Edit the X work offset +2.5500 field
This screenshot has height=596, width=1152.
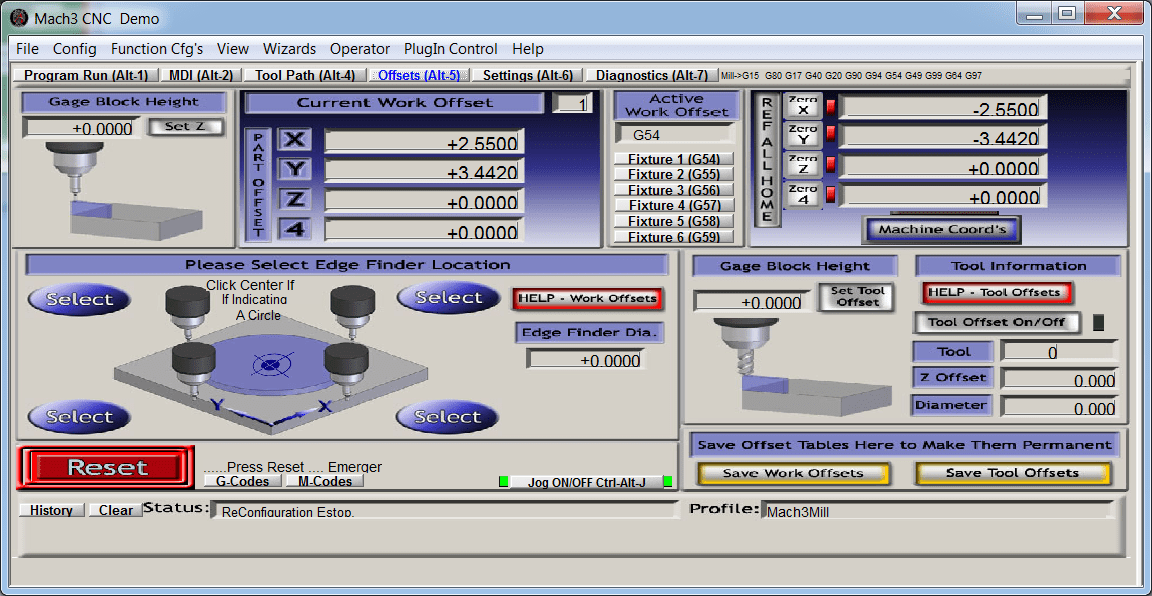click(424, 142)
